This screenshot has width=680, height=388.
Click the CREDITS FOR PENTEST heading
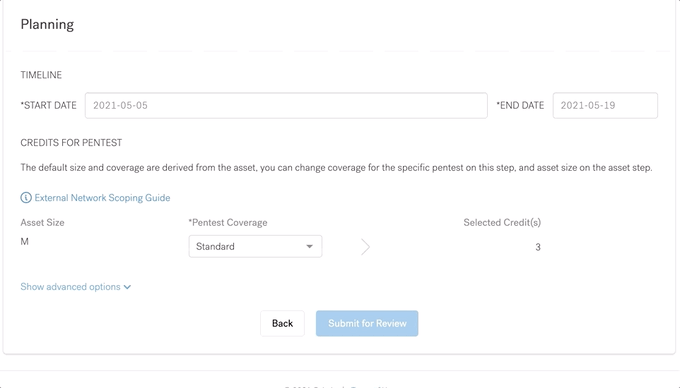coord(71,143)
